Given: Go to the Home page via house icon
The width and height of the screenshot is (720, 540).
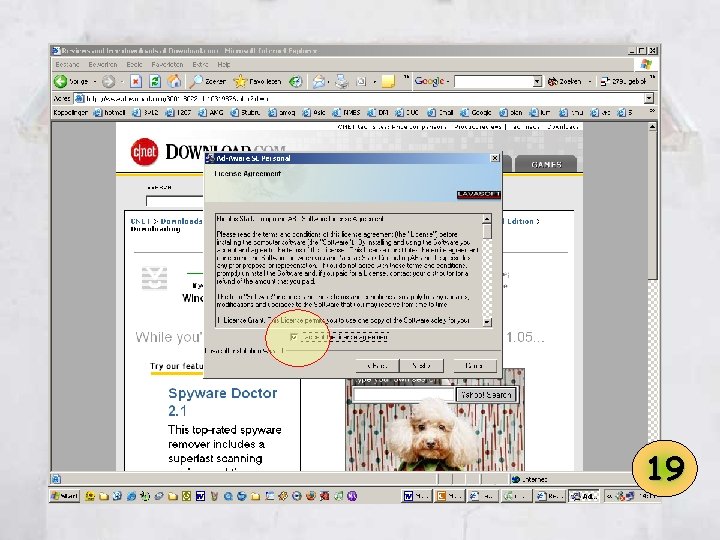Looking at the screenshot, I should pos(174,82).
